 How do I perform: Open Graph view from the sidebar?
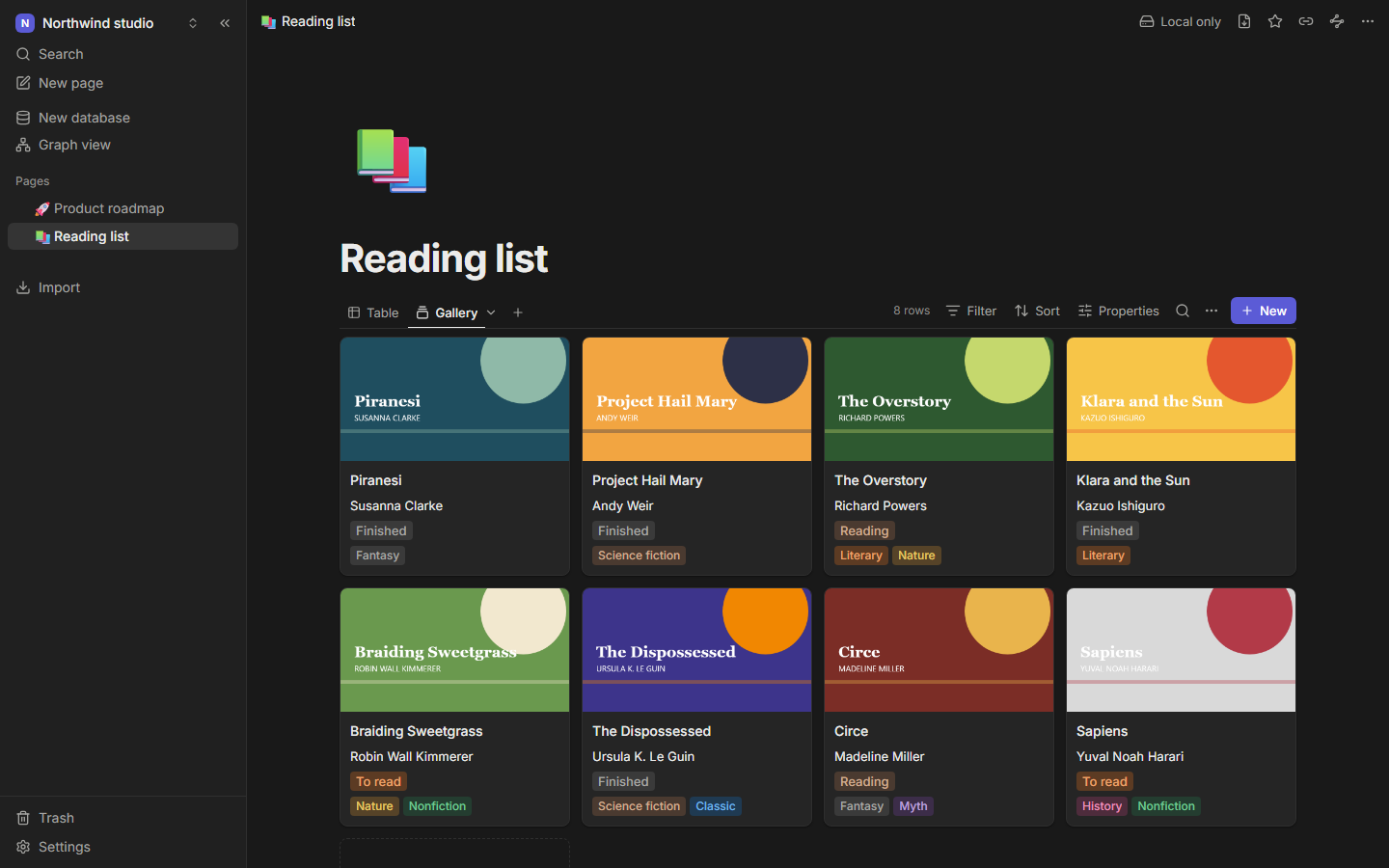(x=123, y=145)
